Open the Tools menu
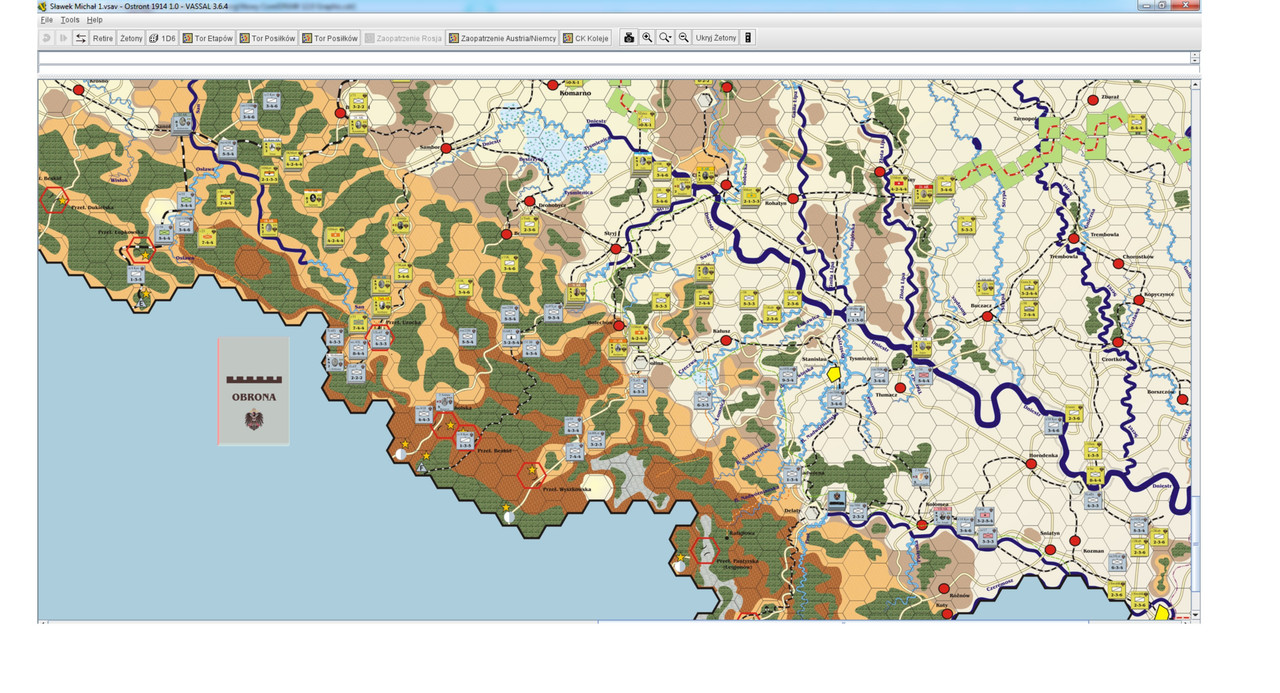The width and height of the screenshot is (1280, 693). point(70,20)
